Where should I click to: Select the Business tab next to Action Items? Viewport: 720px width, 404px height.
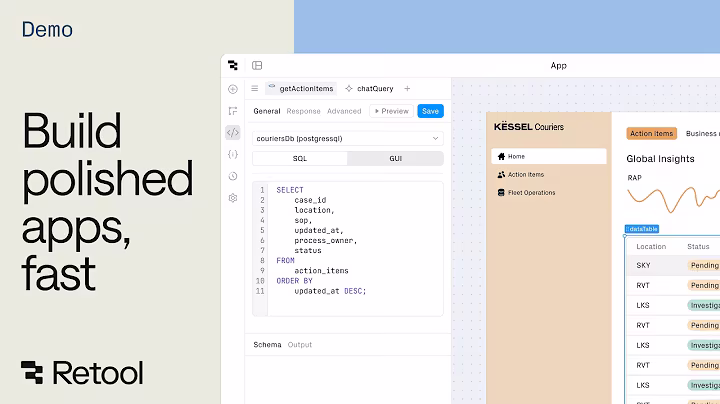point(703,134)
